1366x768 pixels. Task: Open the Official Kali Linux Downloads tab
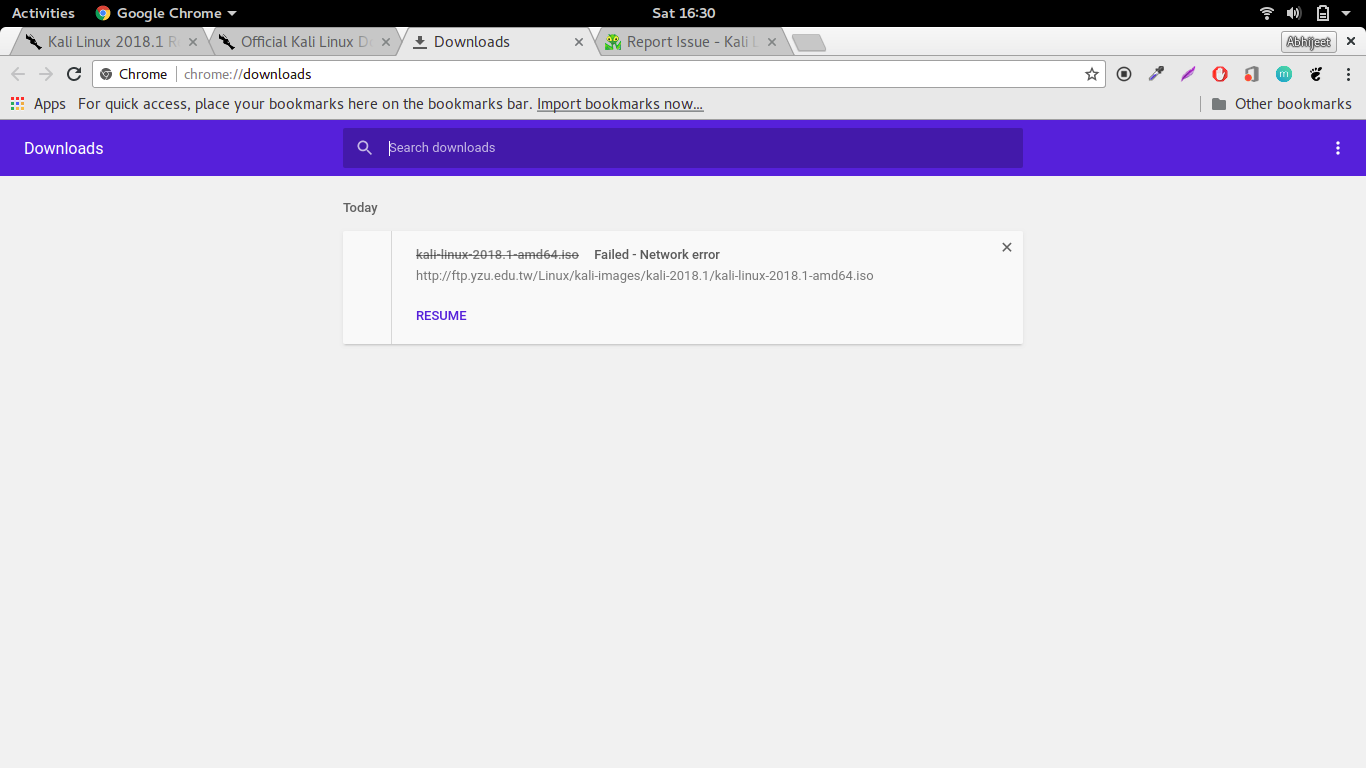pos(298,42)
